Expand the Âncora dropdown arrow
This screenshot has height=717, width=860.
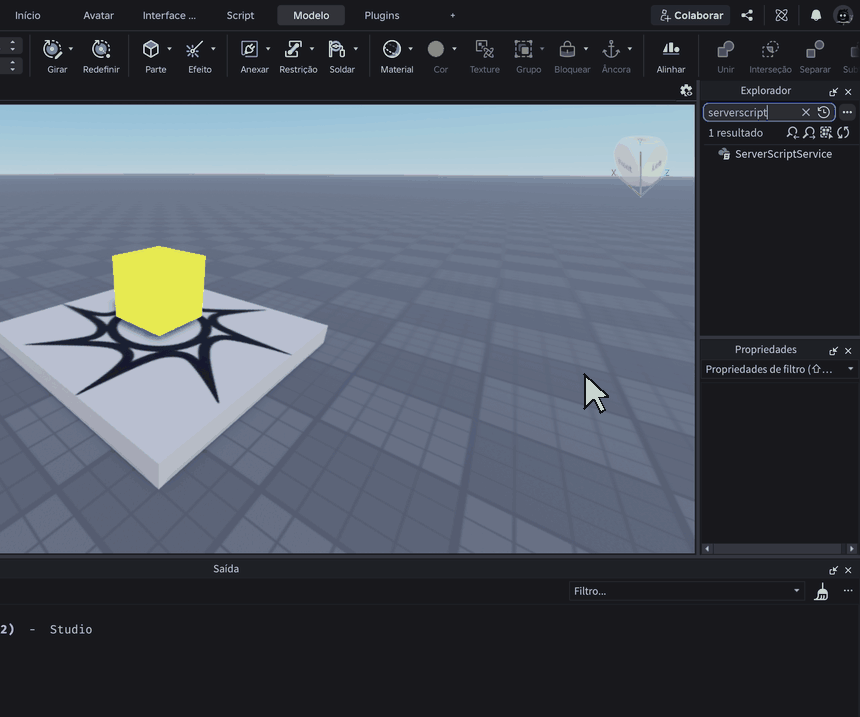point(630,49)
